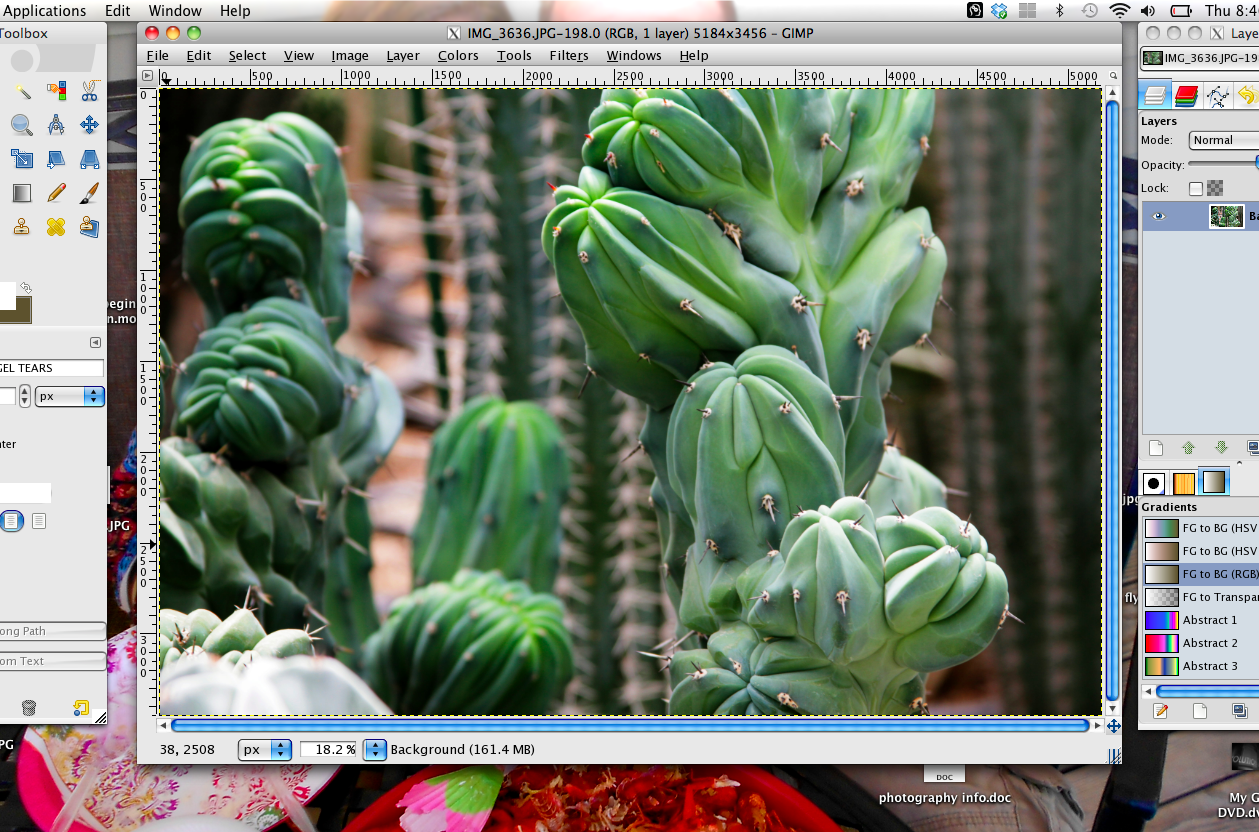Click the Path from Text button
The height and width of the screenshot is (832, 1259).
[52, 661]
